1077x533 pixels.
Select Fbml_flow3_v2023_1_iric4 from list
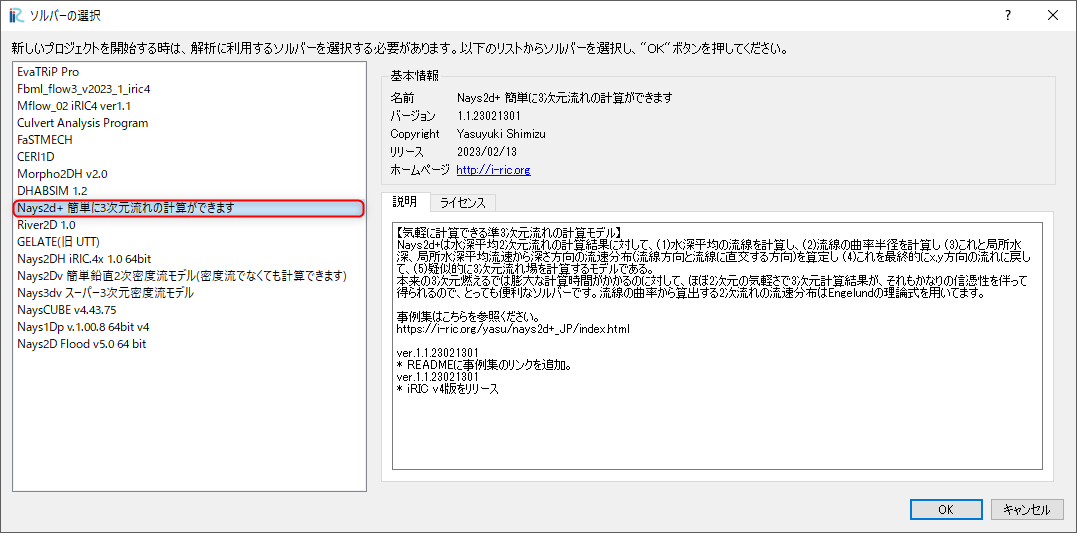pos(83,89)
